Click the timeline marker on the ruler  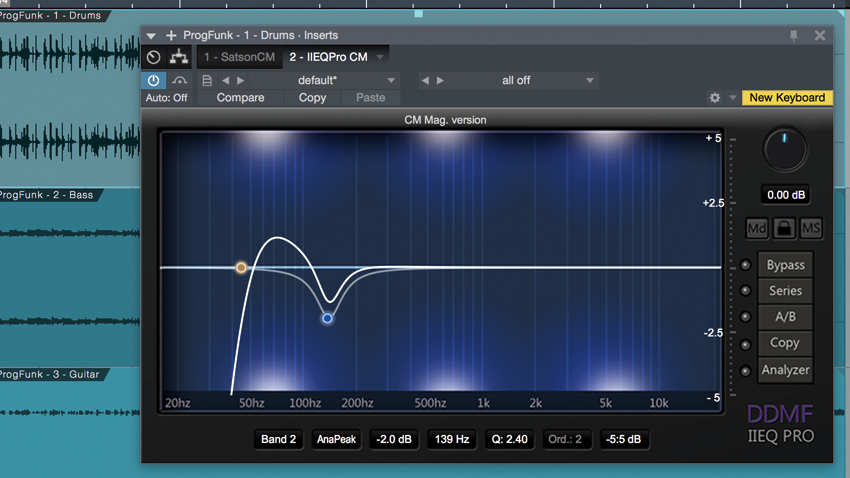click(x=418, y=14)
